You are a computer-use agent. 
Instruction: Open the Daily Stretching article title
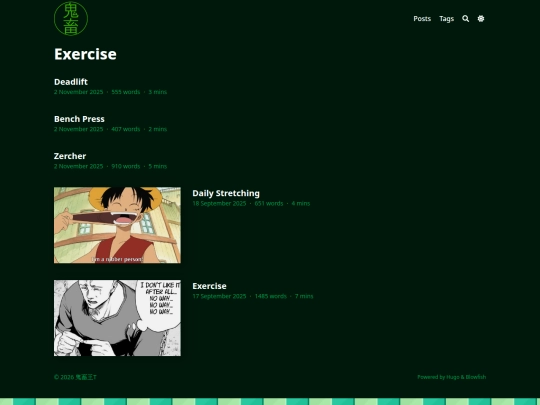tap(226, 193)
